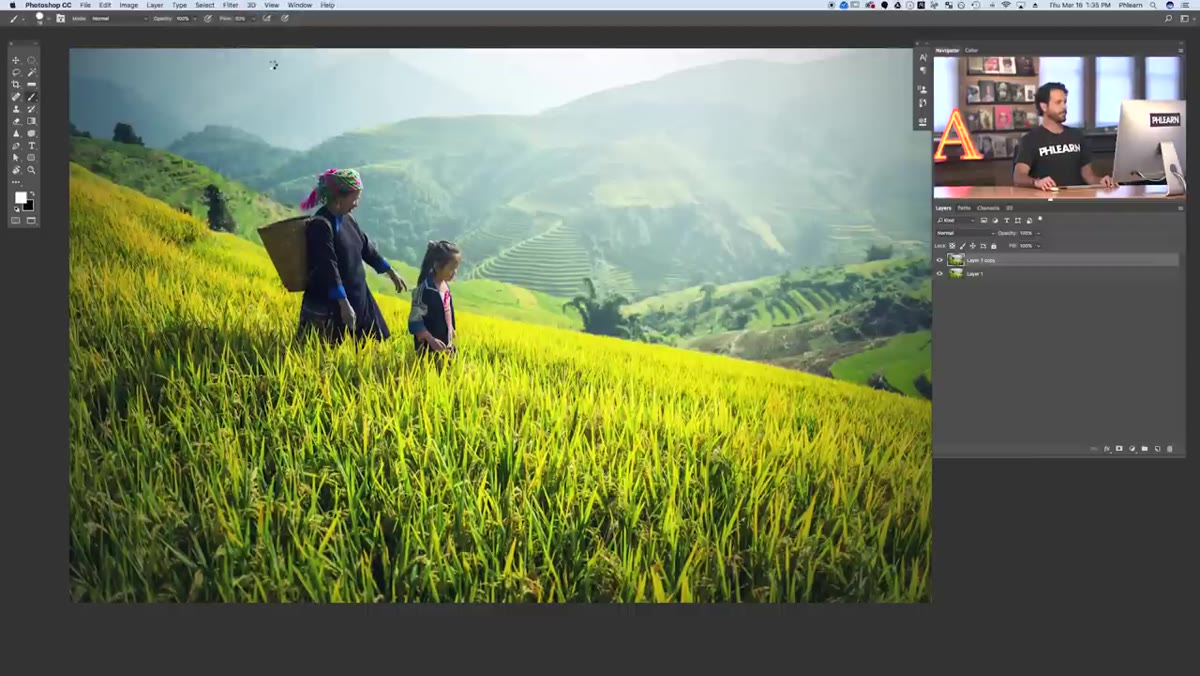Open the Image menu
Image resolution: width=1200 pixels, height=676 pixels.
[129, 5]
